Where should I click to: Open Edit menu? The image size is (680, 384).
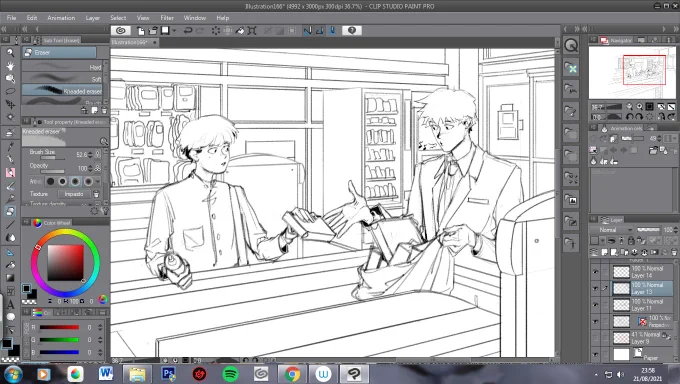coord(32,18)
